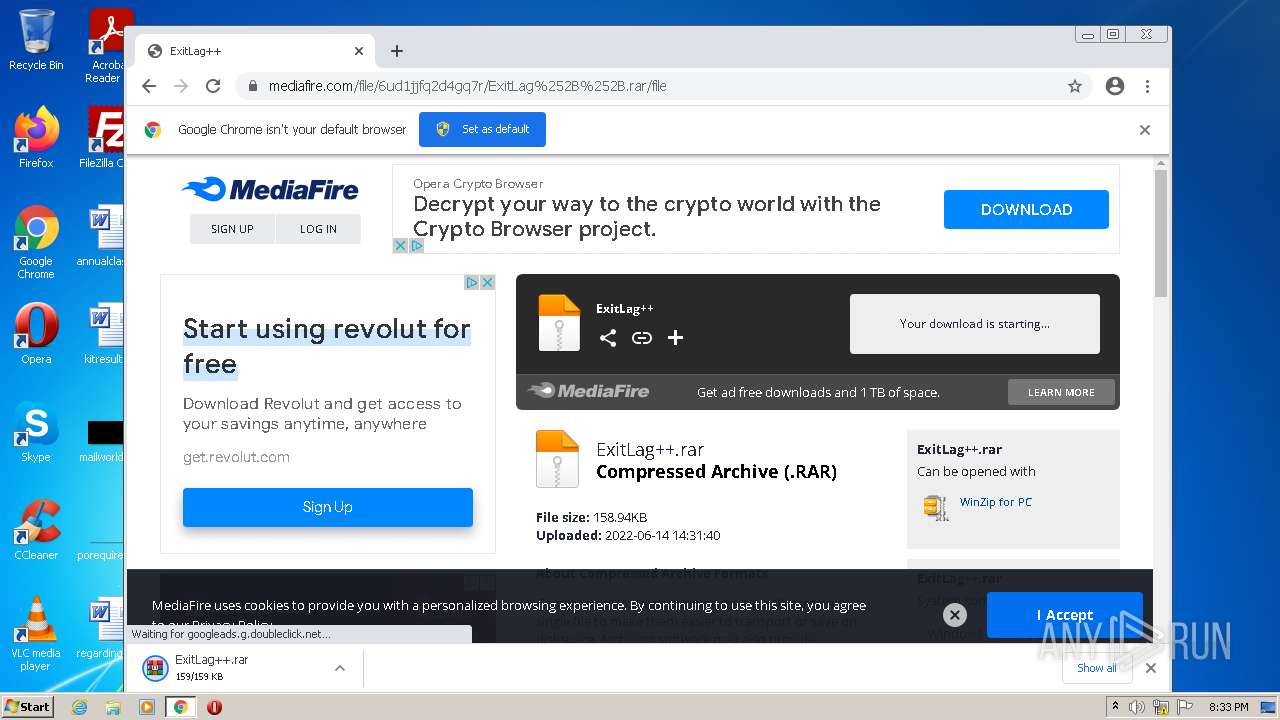Click the share icon for ExitLag++
Image resolution: width=1280 pixels, height=720 pixels.
(608, 338)
